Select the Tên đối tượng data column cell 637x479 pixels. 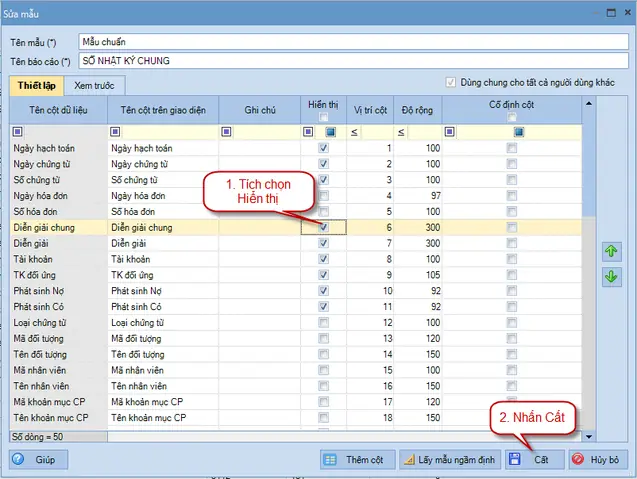click(58, 354)
